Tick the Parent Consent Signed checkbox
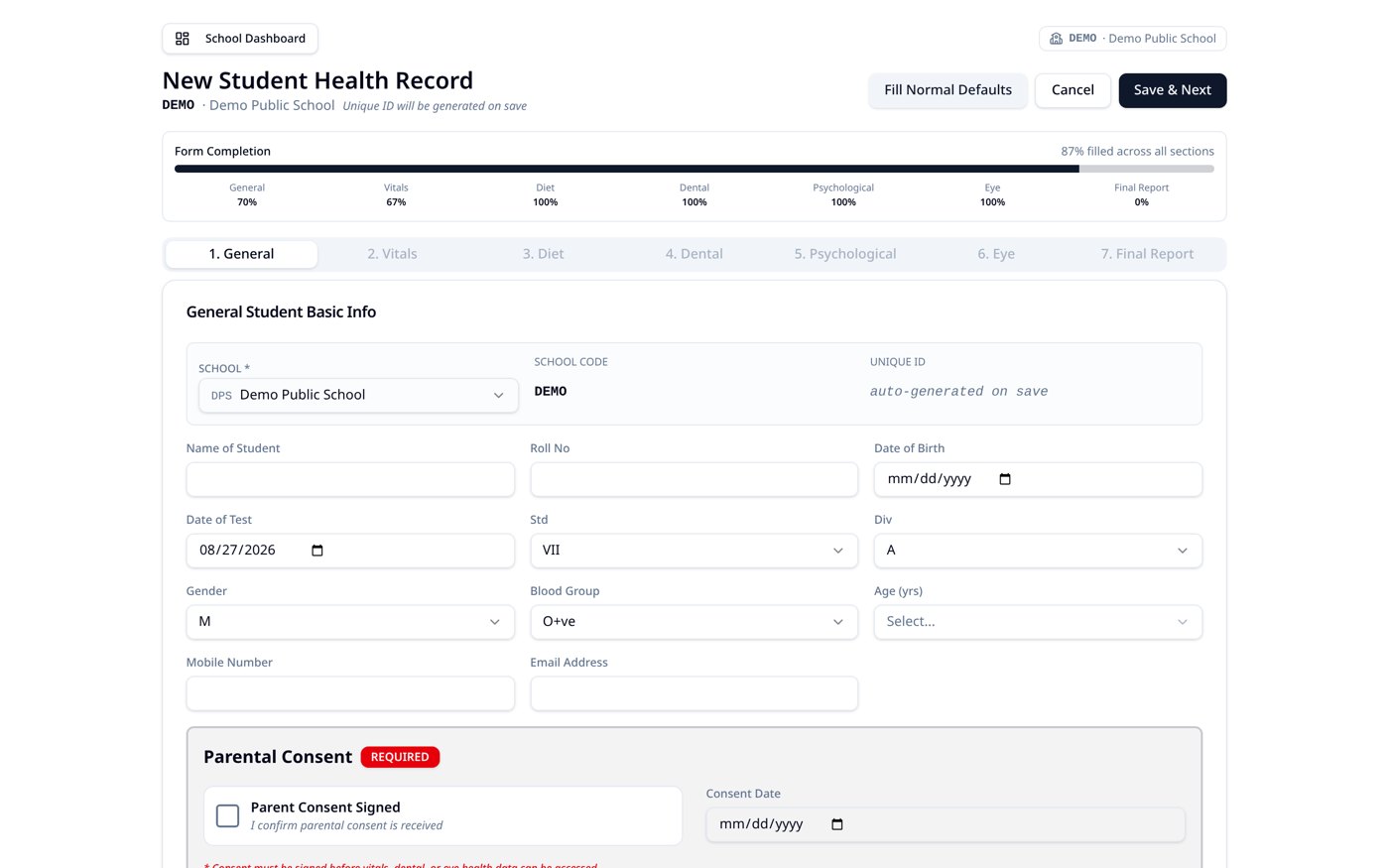The height and width of the screenshot is (868, 1389). point(227,815)
